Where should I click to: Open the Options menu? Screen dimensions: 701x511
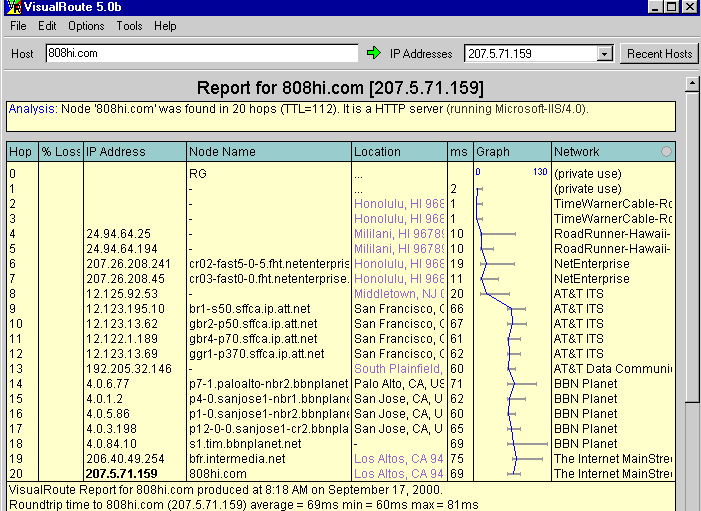(86, 26)
